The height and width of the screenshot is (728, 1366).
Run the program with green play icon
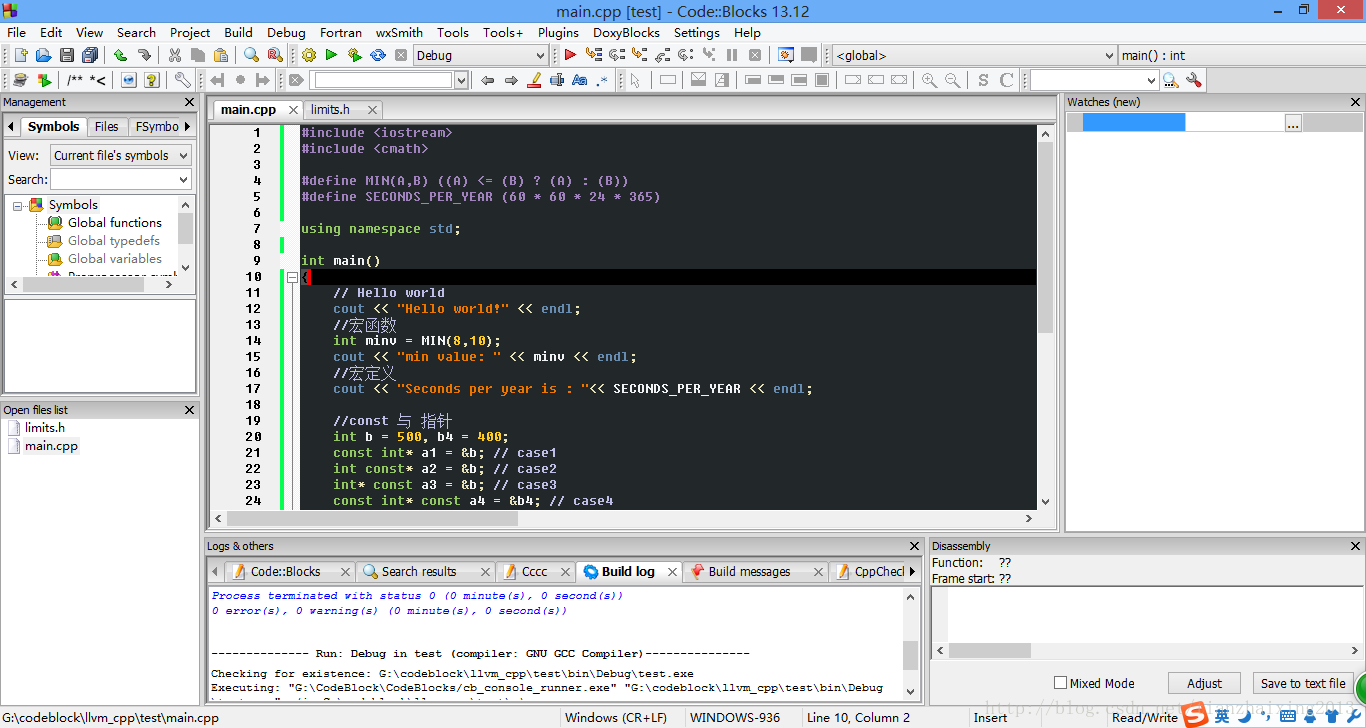331,56
